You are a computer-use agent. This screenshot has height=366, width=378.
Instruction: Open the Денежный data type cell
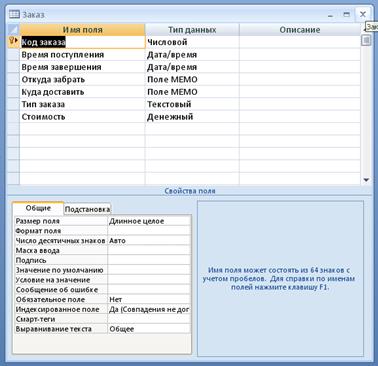click(x=192, y=117)
